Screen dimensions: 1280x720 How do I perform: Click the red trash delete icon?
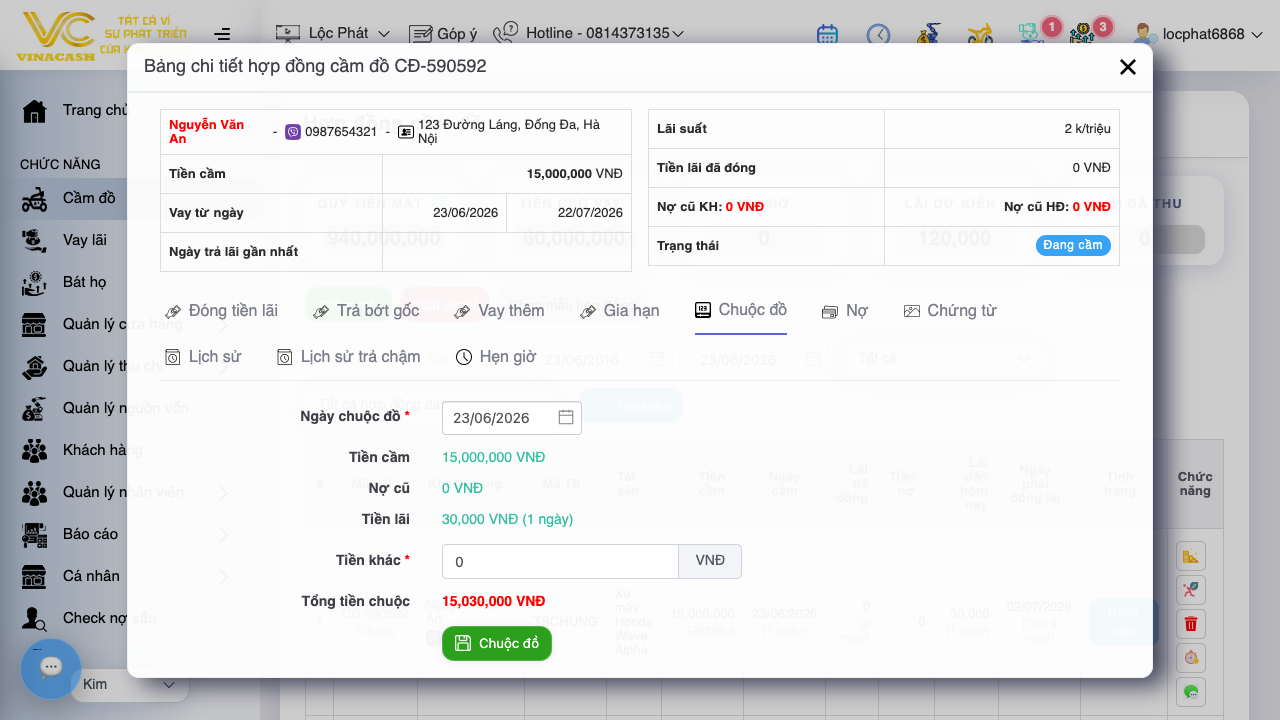tap(1191, 624)
